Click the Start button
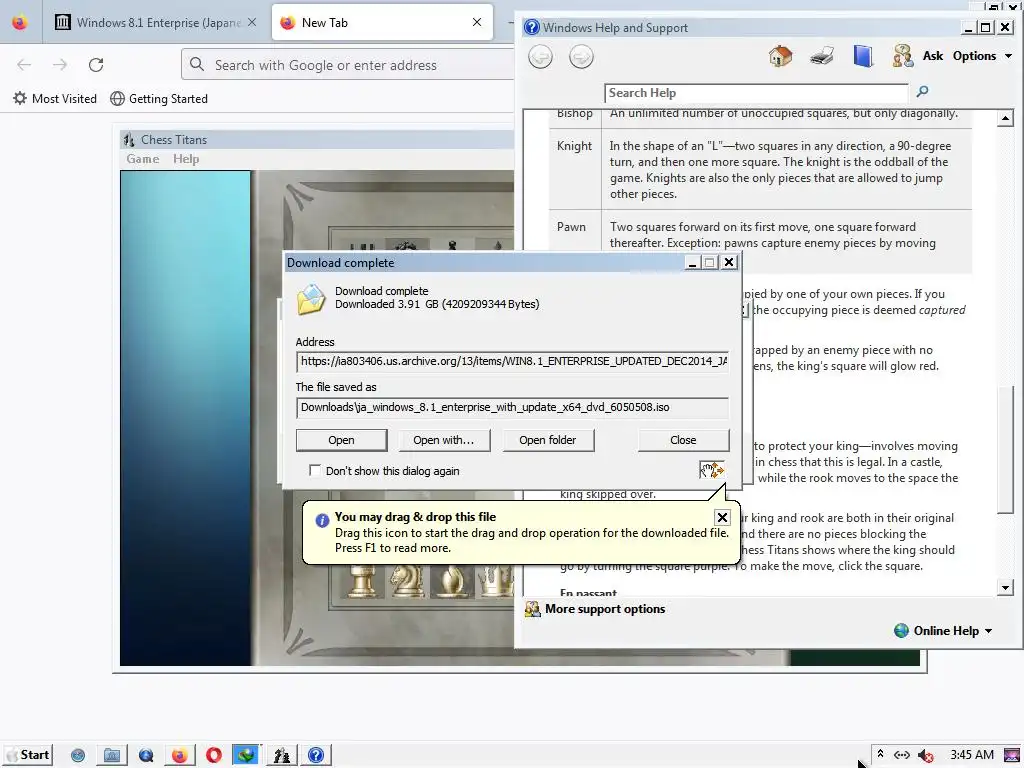This screenshot has width=1024, height=768. point(27,756)
